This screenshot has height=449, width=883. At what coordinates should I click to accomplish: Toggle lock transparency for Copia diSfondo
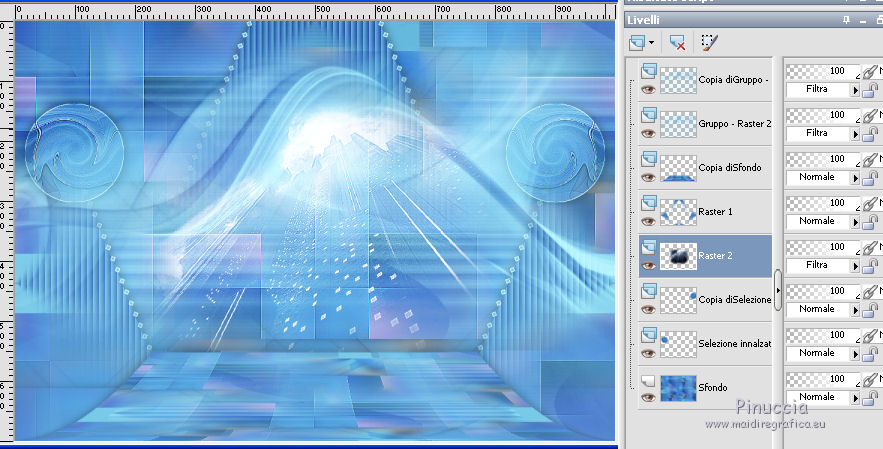pyautogui.click(x=871, y=177)
